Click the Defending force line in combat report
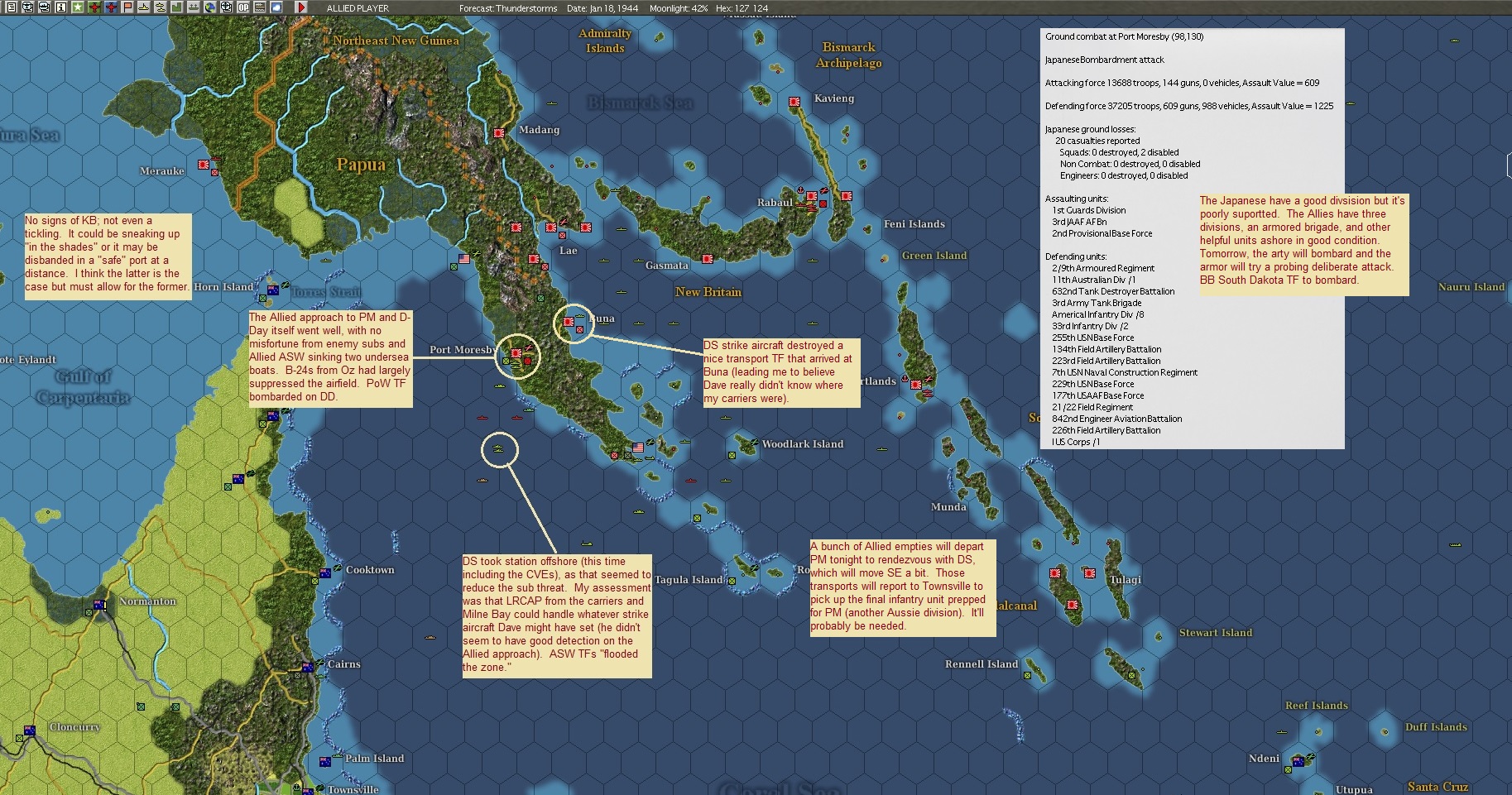1512x795 pixels. 1189,106
